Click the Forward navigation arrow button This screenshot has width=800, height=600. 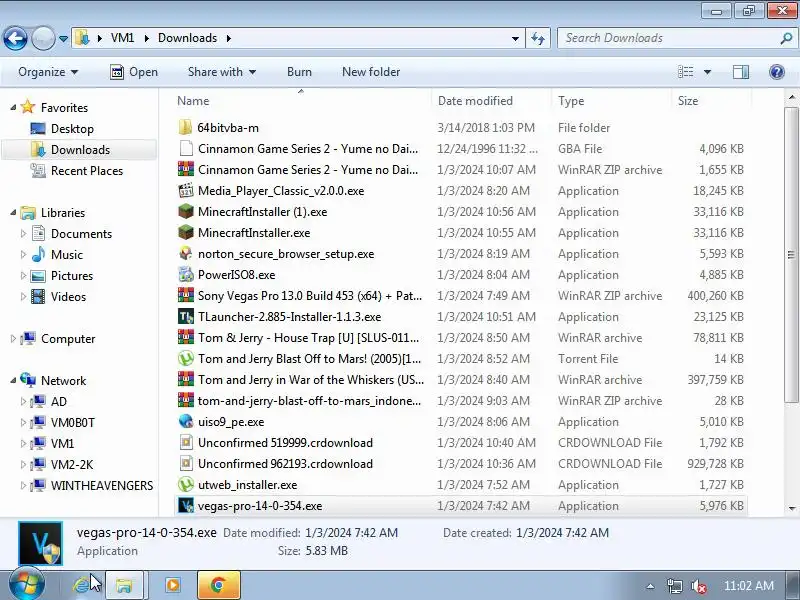pos(43,38)
